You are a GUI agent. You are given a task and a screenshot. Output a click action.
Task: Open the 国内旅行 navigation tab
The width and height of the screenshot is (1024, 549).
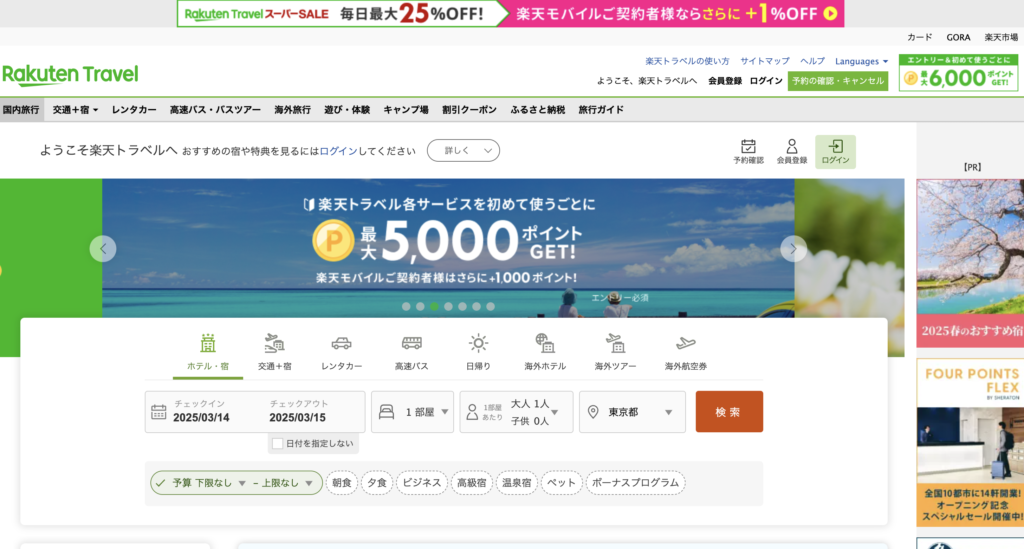tap(21, 110)
